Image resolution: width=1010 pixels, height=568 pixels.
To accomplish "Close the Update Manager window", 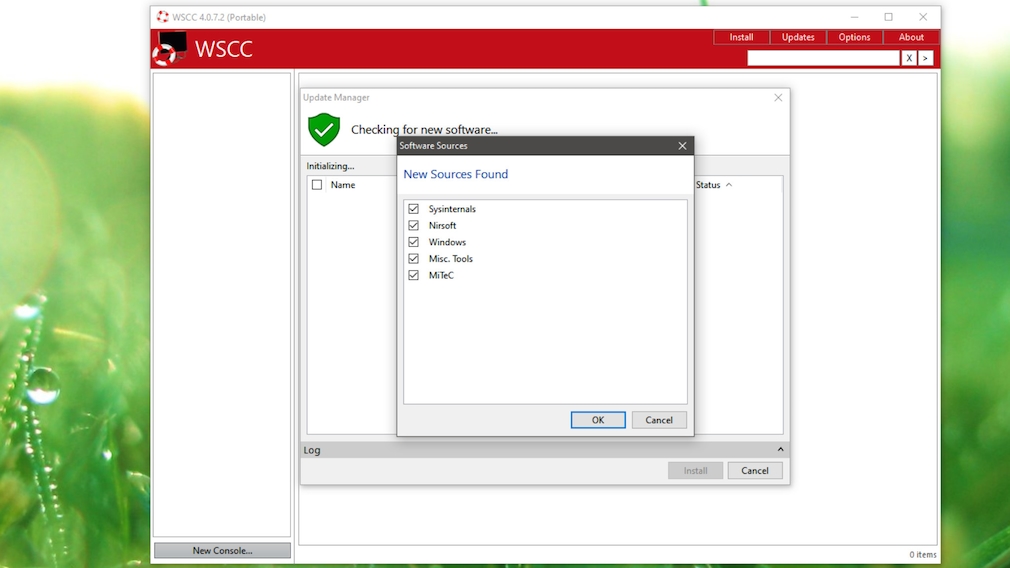I will [778, 98].
